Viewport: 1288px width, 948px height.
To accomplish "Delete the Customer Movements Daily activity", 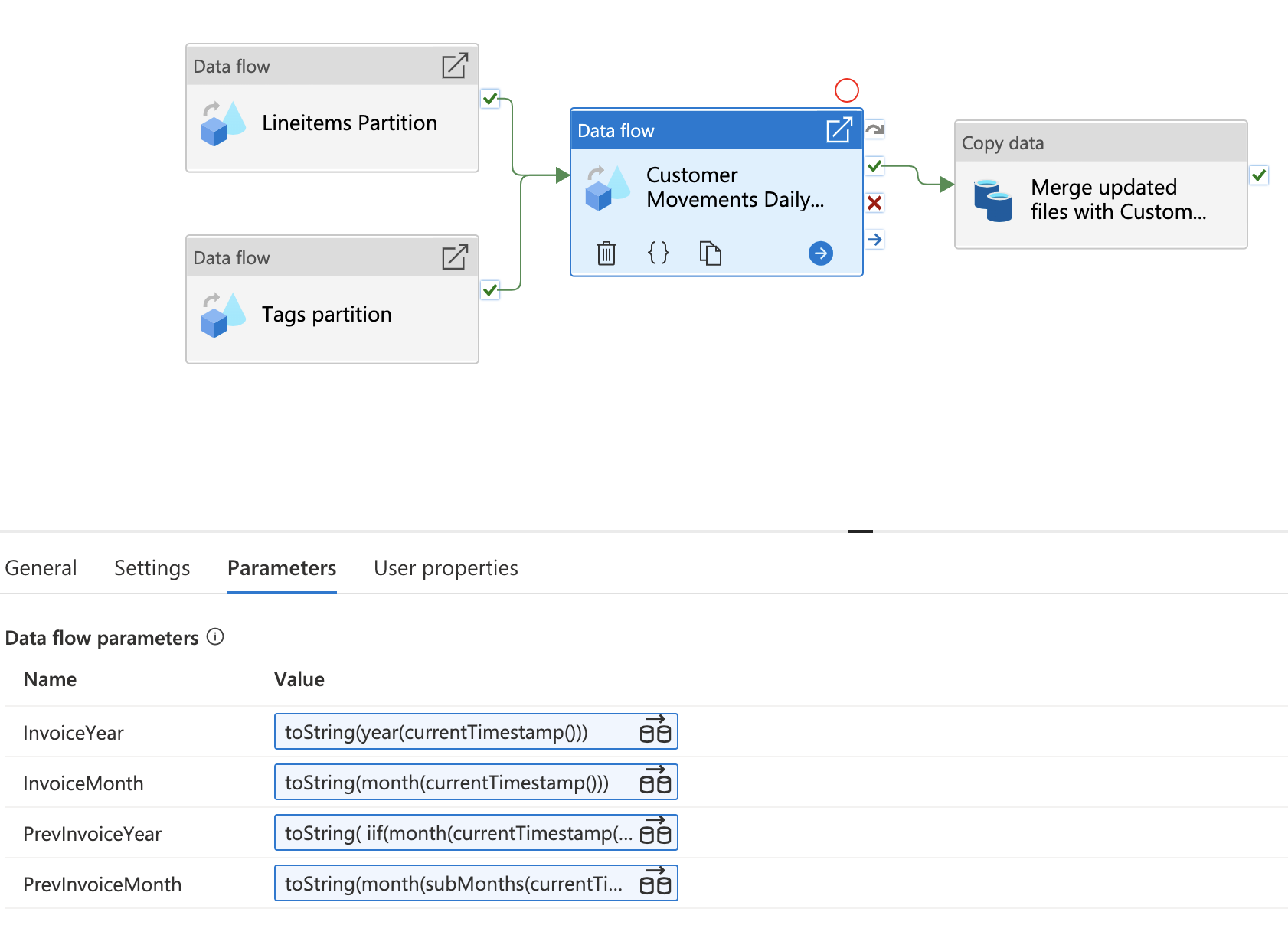I will point(606,253).
